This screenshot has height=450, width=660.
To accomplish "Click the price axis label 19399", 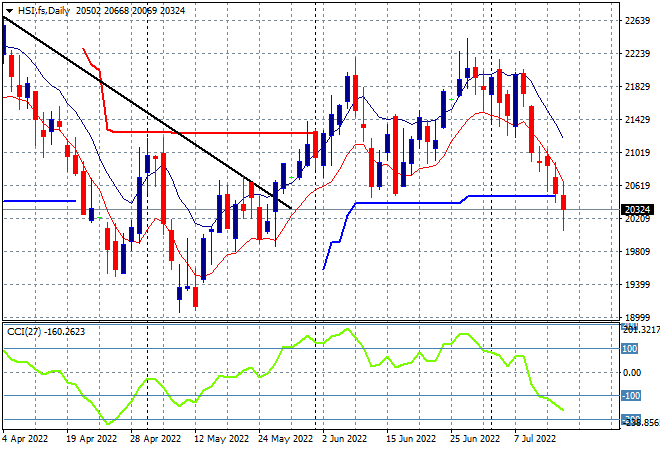I will 637,285.
